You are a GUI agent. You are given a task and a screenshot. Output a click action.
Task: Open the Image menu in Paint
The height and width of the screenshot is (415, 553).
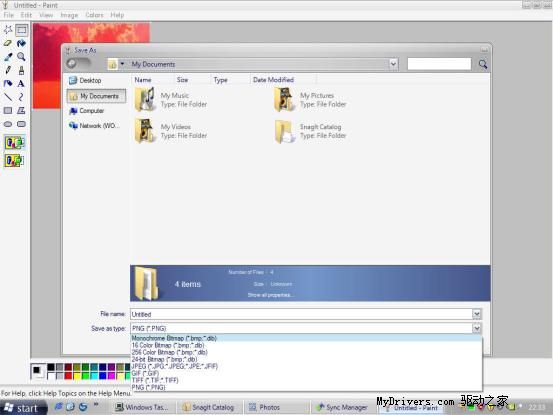pyautogui.click(x=69, y=15)
